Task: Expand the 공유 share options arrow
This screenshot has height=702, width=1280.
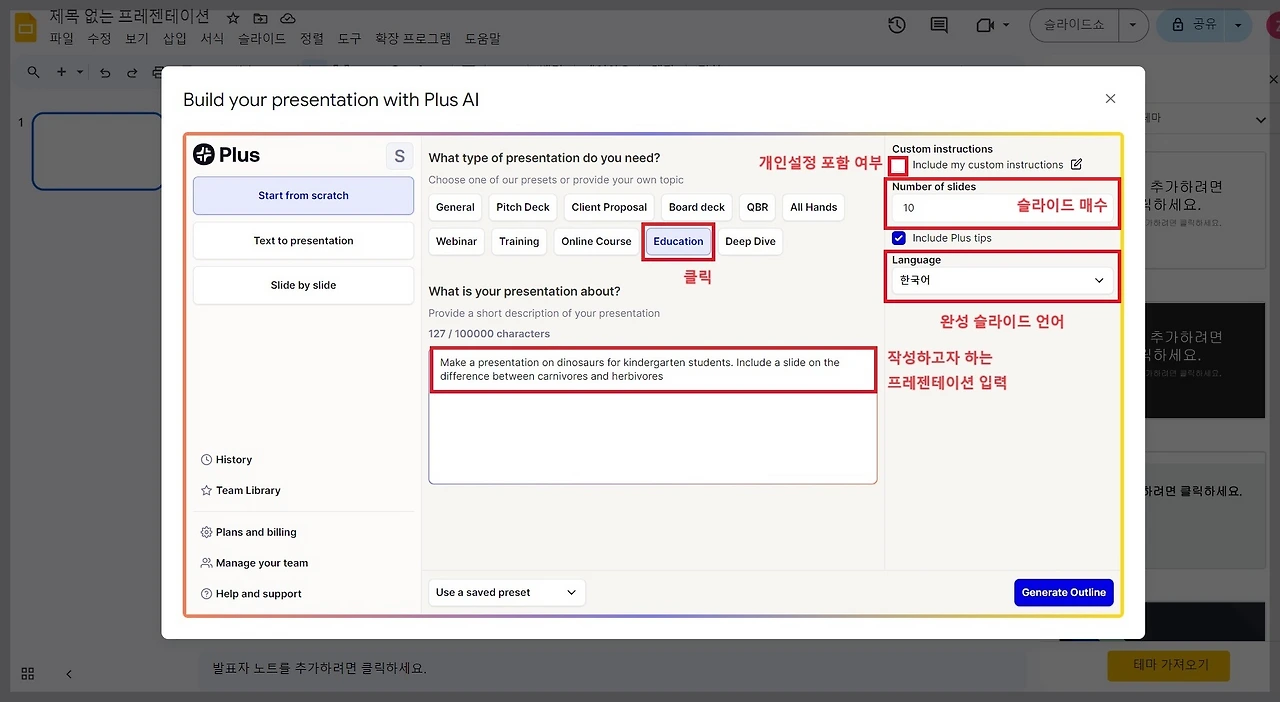Action: (x=1240, y=25)
